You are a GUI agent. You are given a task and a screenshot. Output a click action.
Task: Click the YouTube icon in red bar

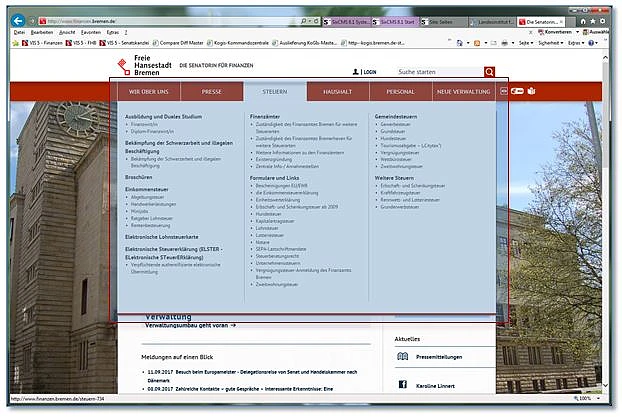[x=518, y=91]
